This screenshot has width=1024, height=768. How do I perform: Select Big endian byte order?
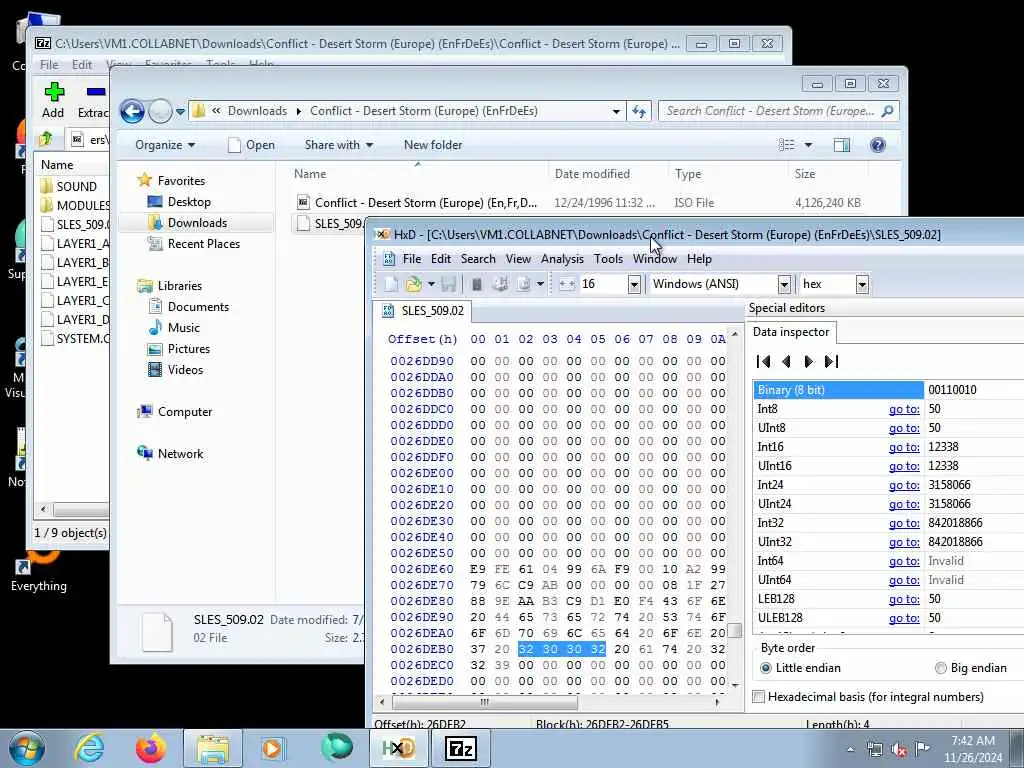pyautogui.click(x=970, y=668)
